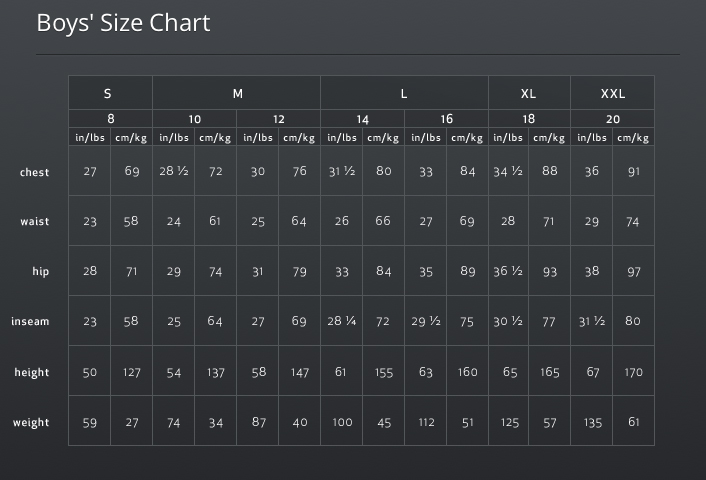The image size is (706, 480).
Task: Select the XL size column header
Action: point(530,93)
